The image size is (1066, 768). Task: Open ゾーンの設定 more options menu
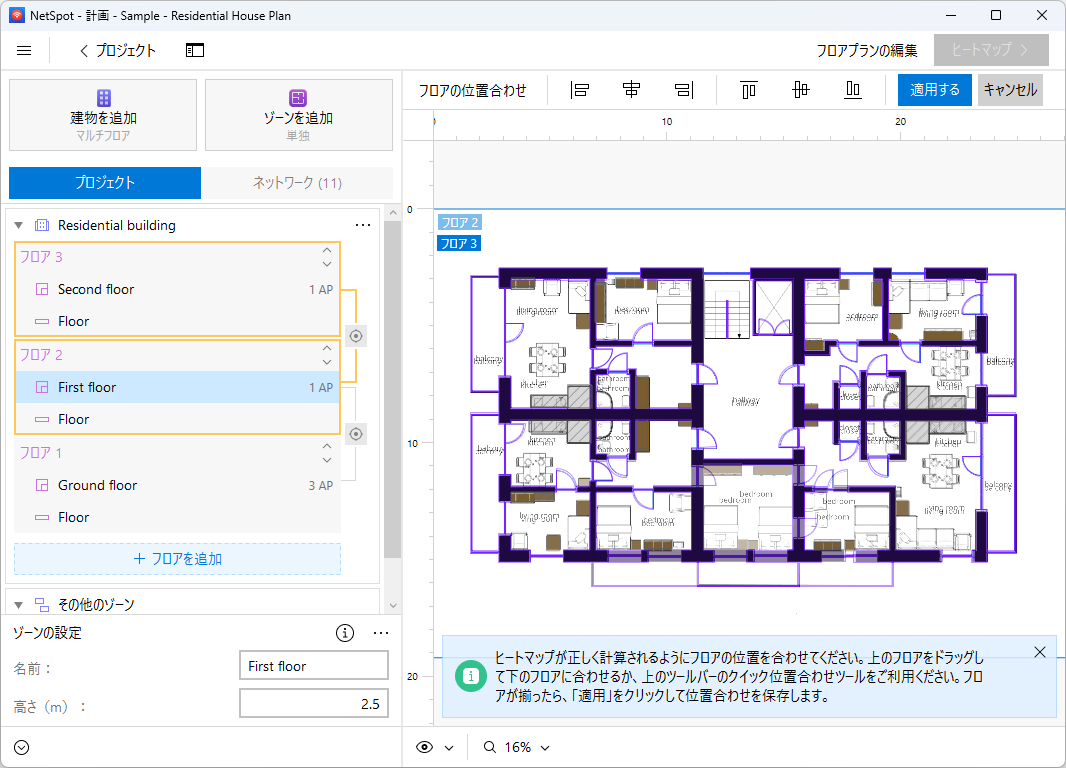[x=381, y=633]
